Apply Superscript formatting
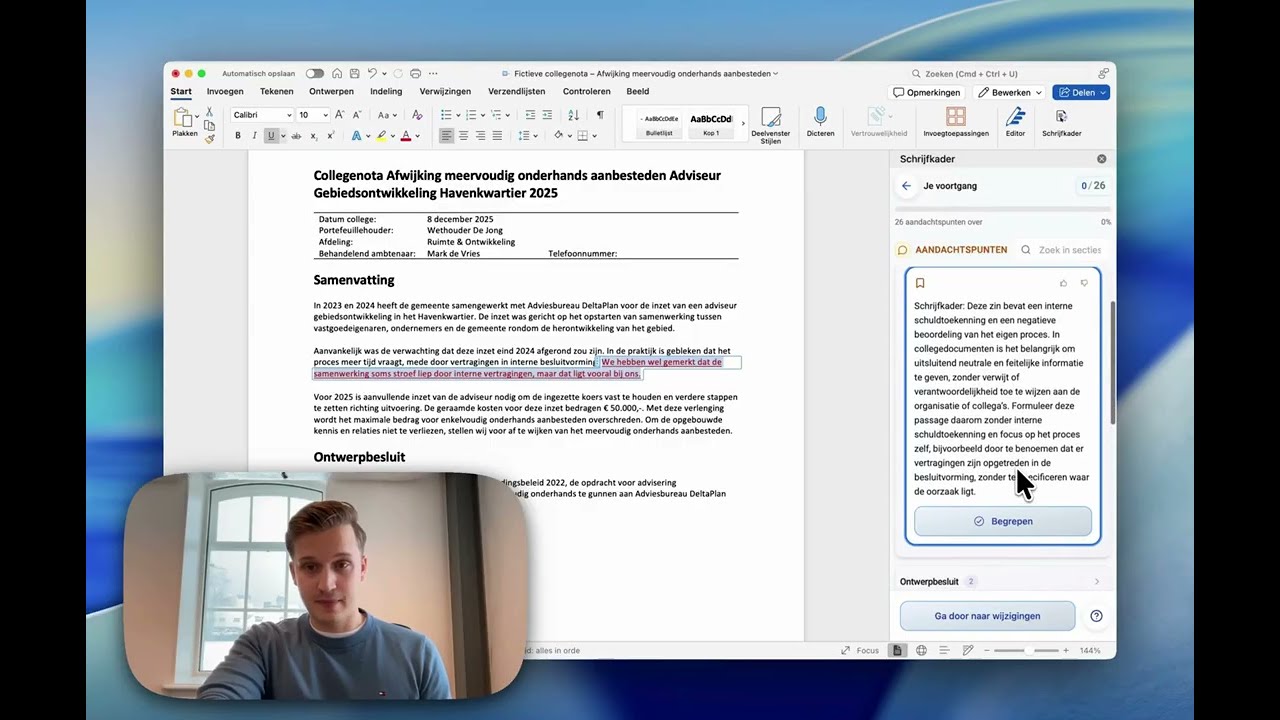 [331, 136]
